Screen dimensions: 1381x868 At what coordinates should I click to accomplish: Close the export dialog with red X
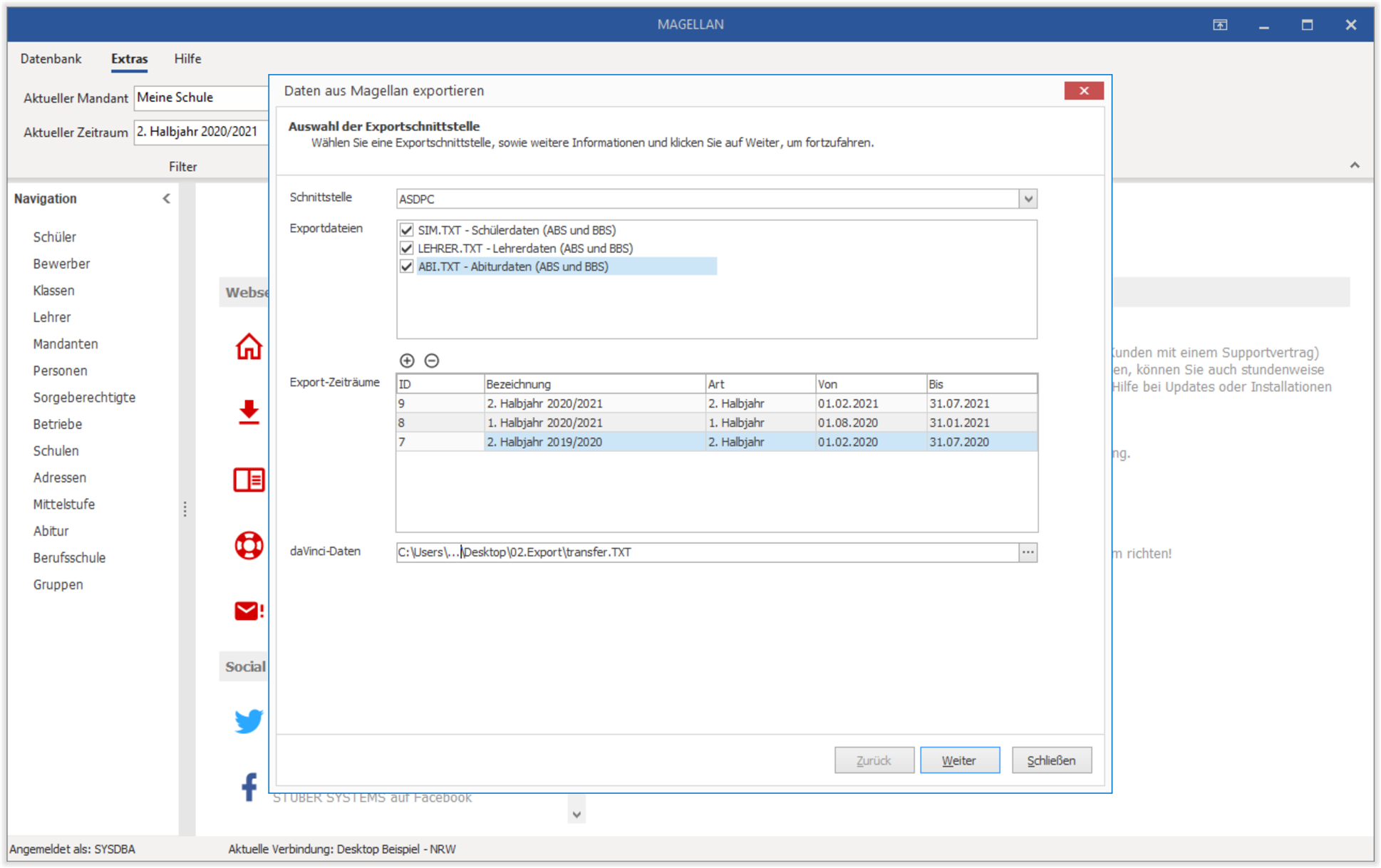[x=1084, y=91]
